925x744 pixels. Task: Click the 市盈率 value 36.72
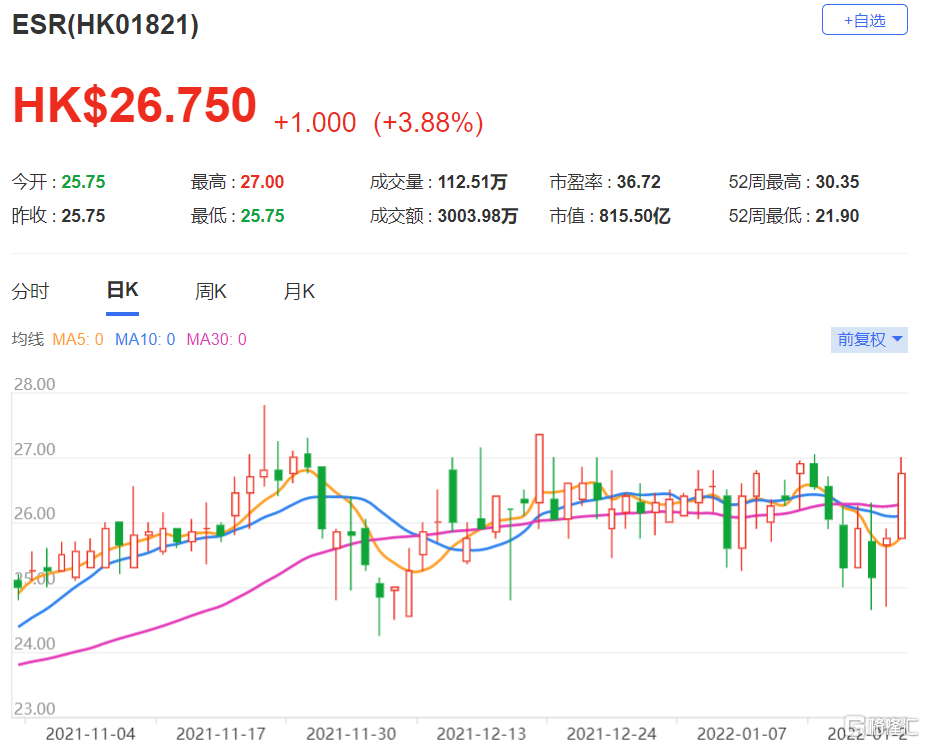[x=638, y=182]
